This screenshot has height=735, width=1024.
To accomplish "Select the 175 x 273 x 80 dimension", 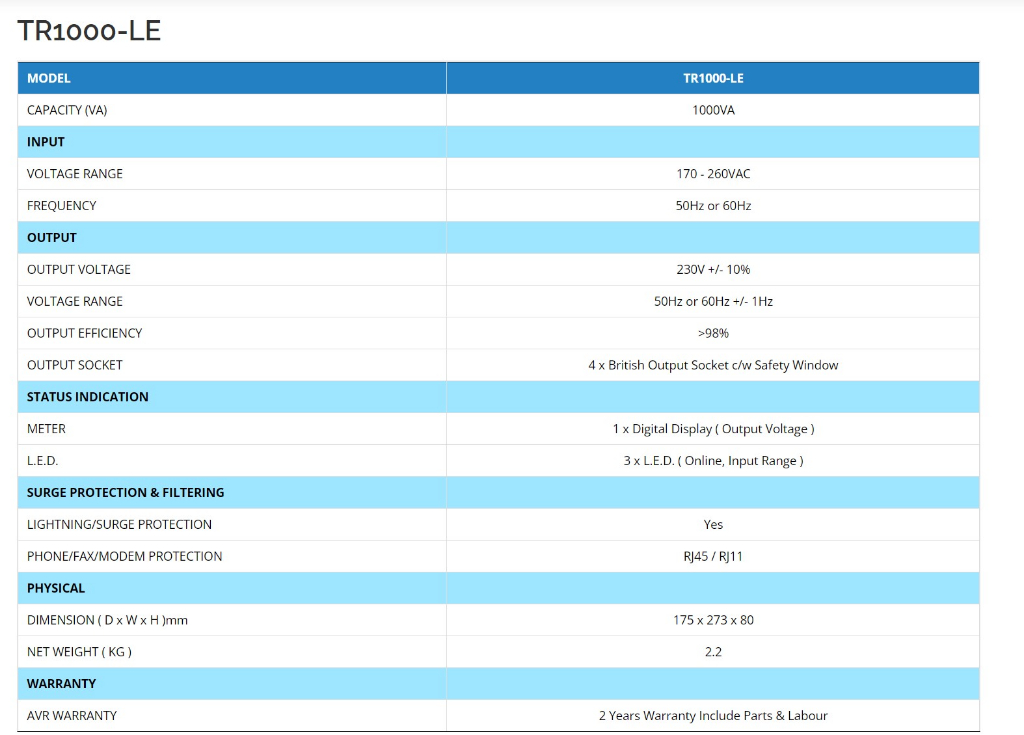I will tap(712, 620).
